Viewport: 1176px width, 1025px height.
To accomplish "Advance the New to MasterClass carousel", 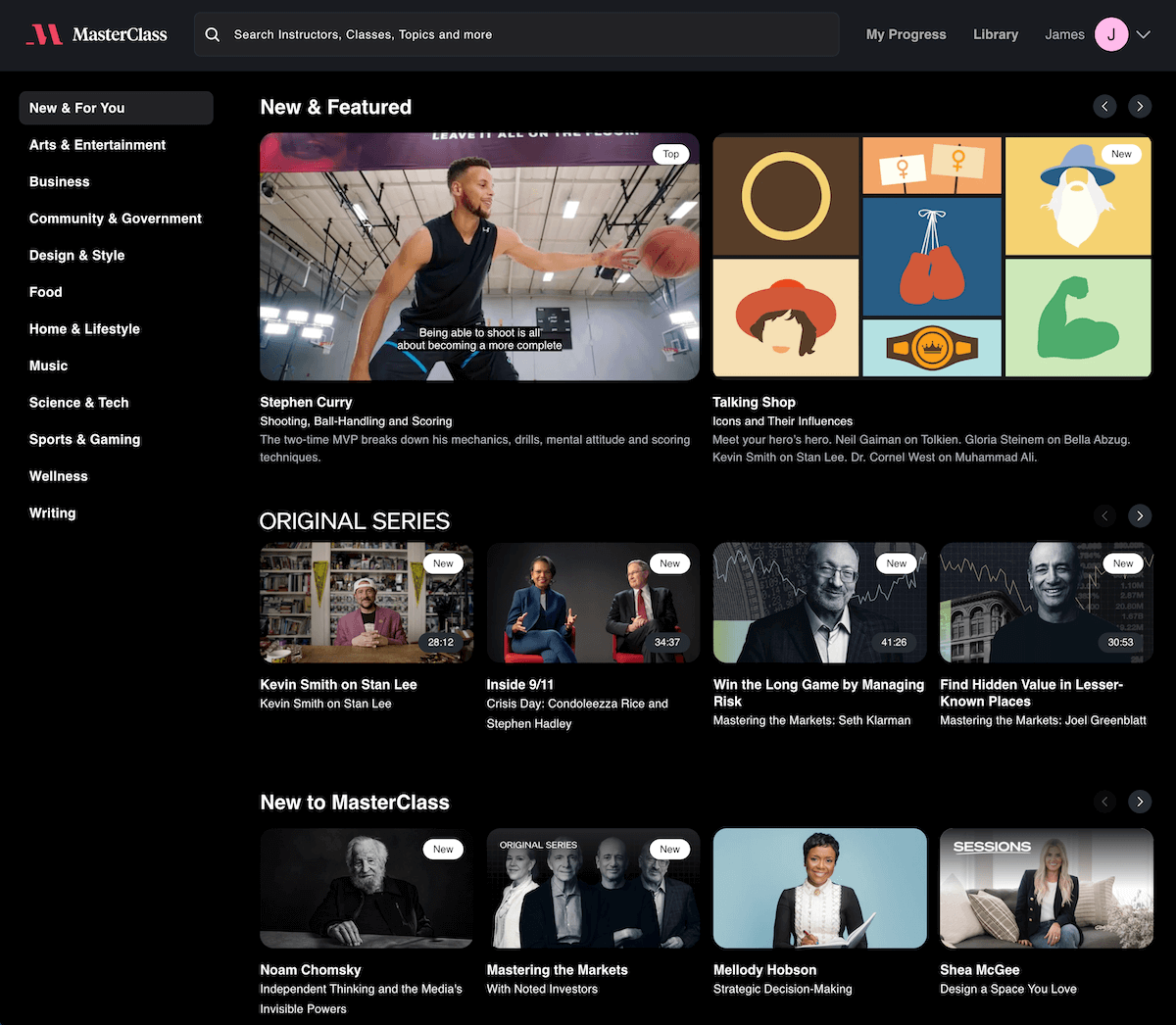I will pyautogui.click(x=1140, y=802).
